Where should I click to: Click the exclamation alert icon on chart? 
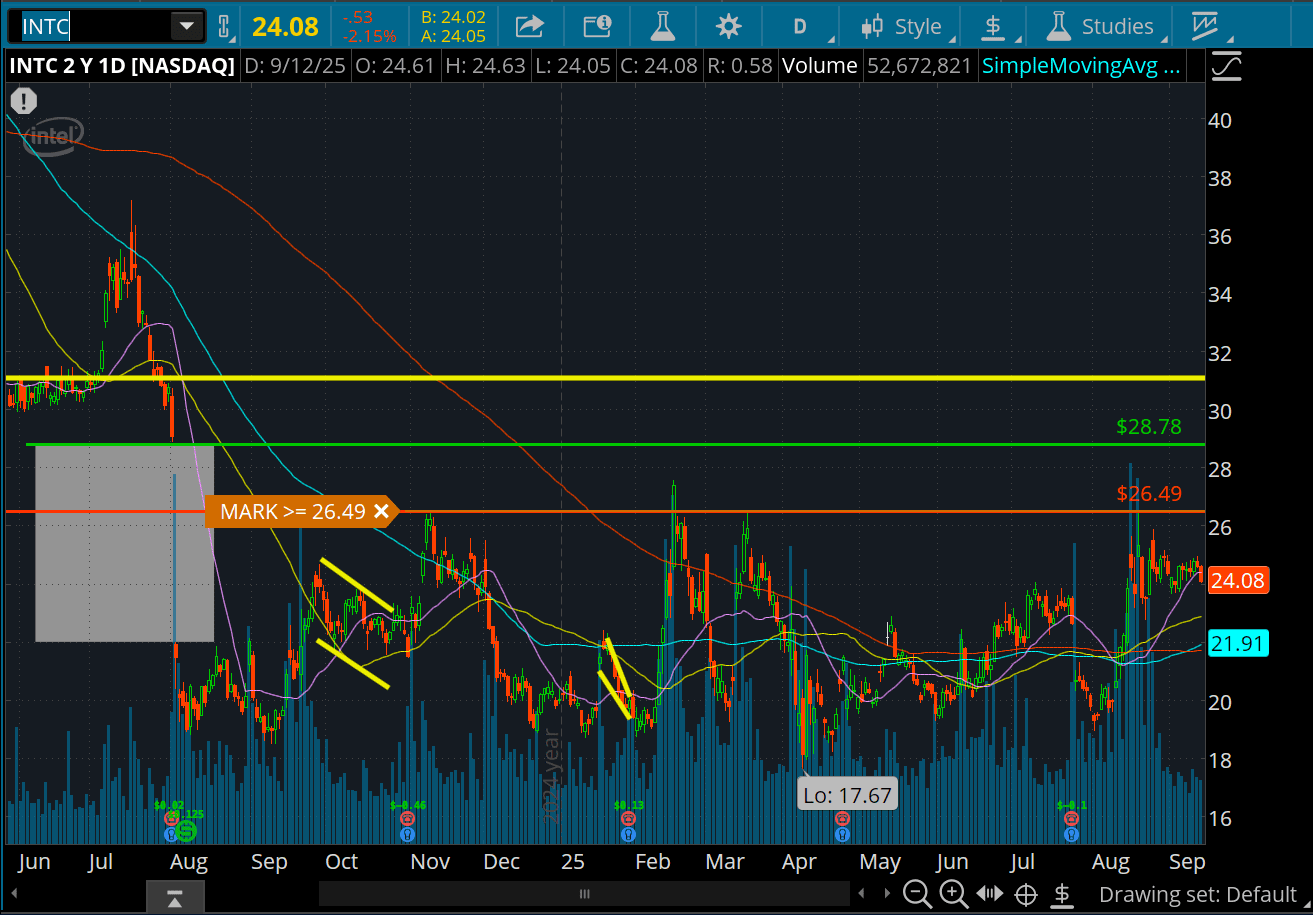pyautogui.click(x=23, y=100)
